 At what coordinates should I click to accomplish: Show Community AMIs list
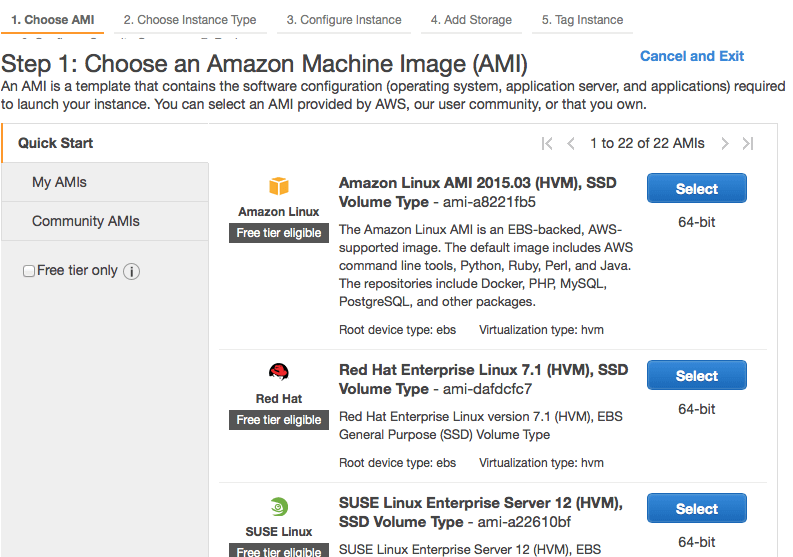point(105,221)
